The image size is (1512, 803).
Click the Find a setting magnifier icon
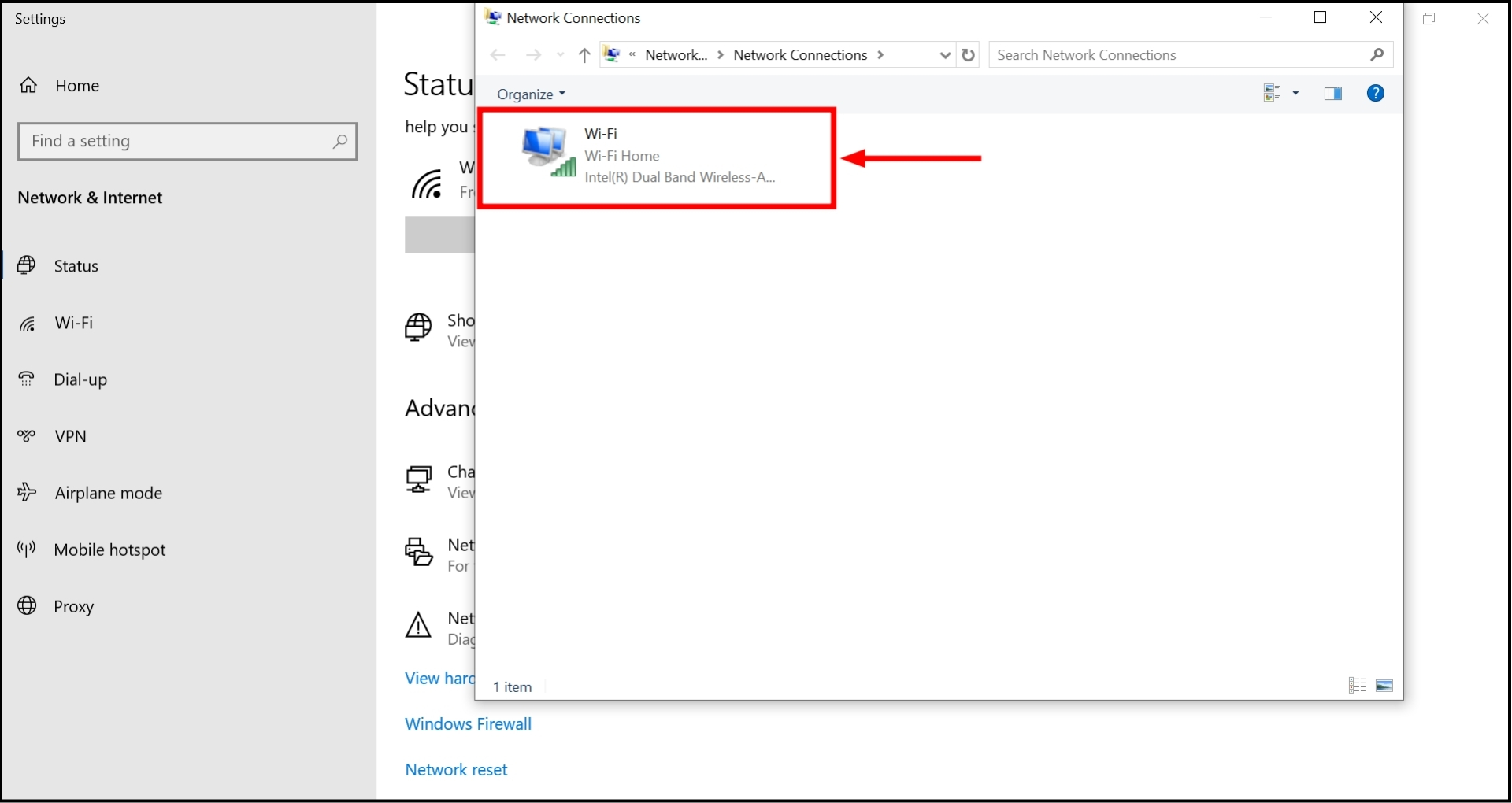pos(339,142)
